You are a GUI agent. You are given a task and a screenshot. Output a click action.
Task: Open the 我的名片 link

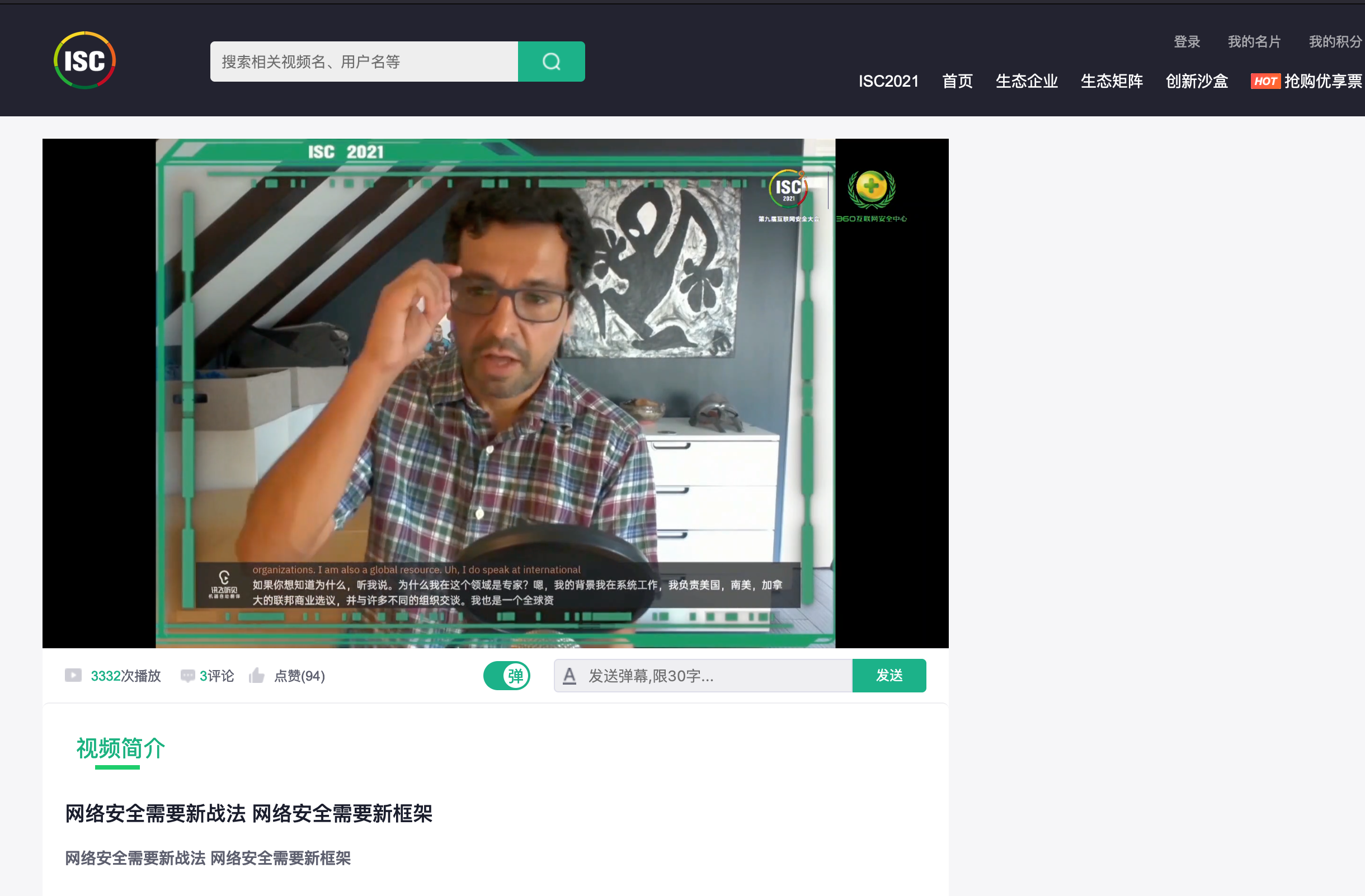(1254, 41)
